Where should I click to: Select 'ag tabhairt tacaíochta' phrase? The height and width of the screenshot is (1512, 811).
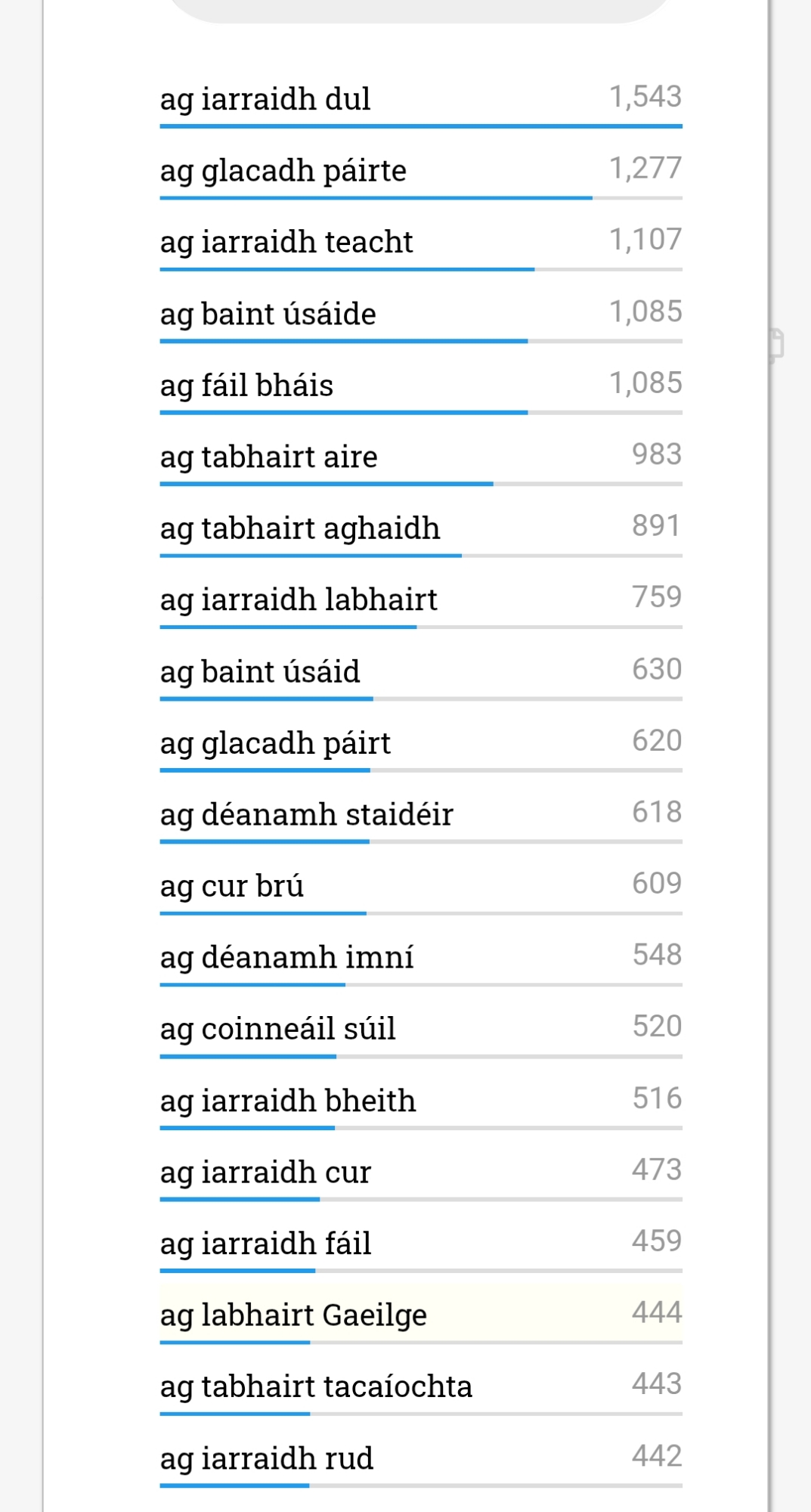316,1387
